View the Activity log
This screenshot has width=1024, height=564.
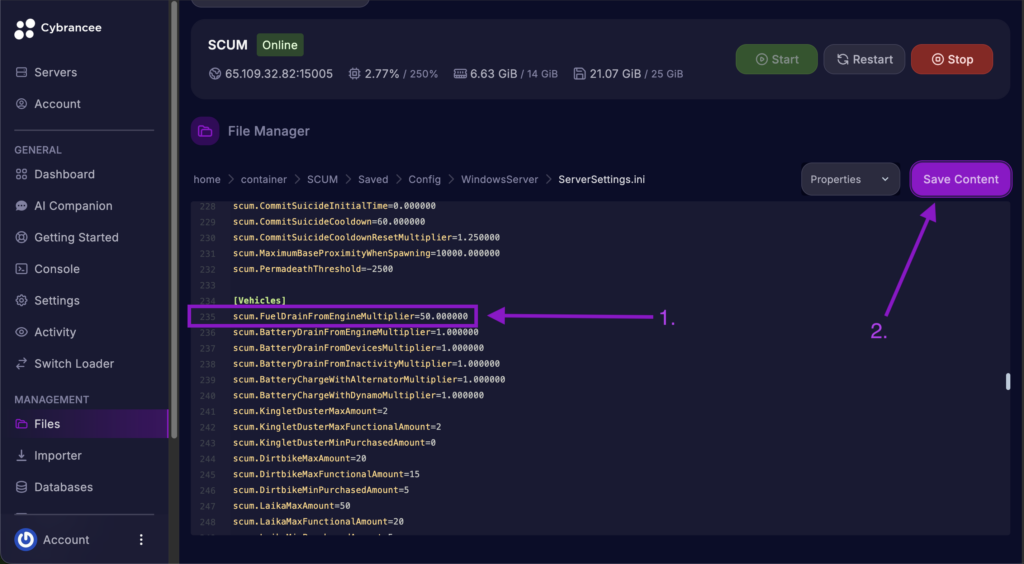55,332
